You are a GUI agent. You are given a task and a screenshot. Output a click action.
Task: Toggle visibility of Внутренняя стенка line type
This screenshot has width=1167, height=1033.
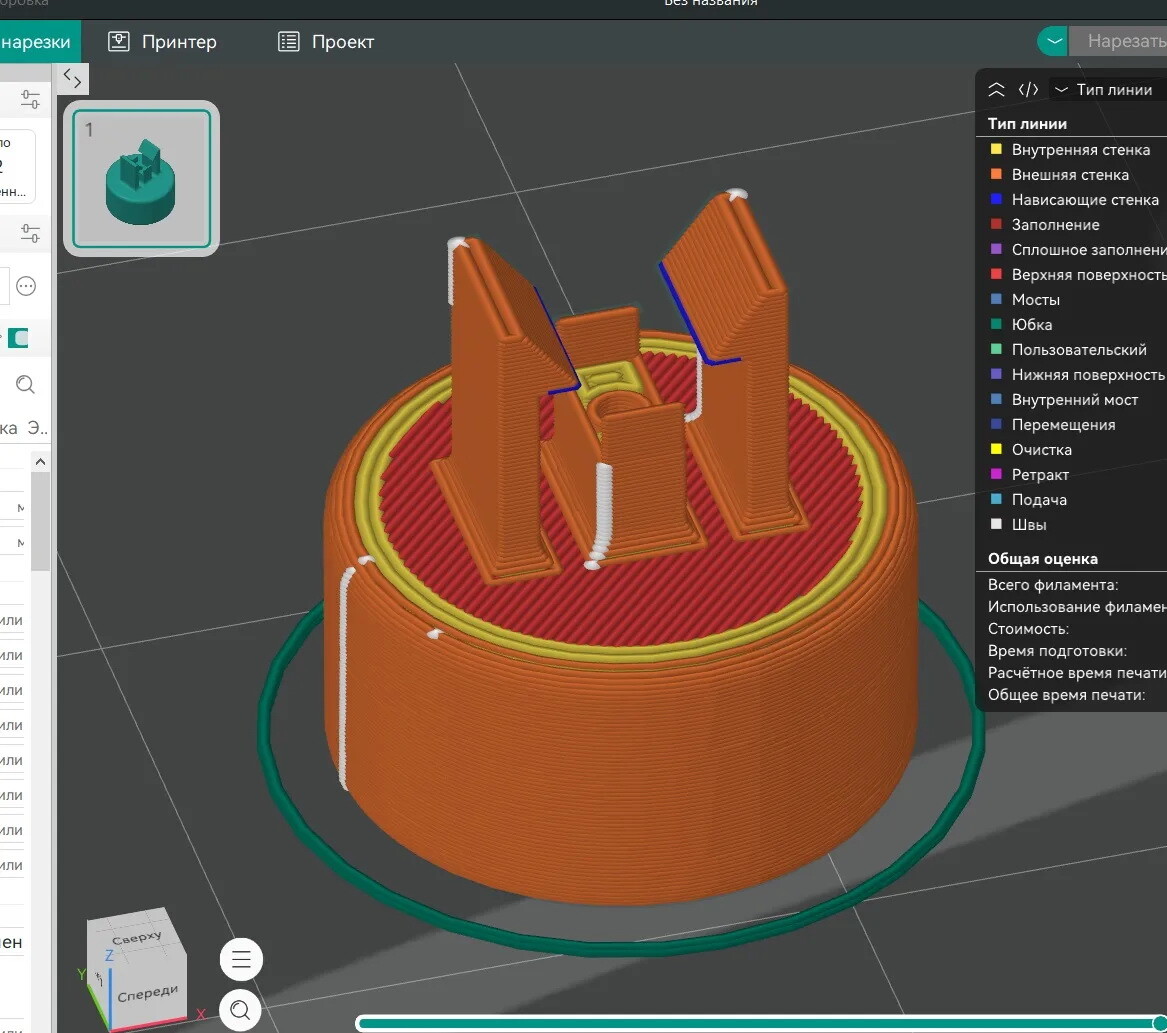point(1080,150)
